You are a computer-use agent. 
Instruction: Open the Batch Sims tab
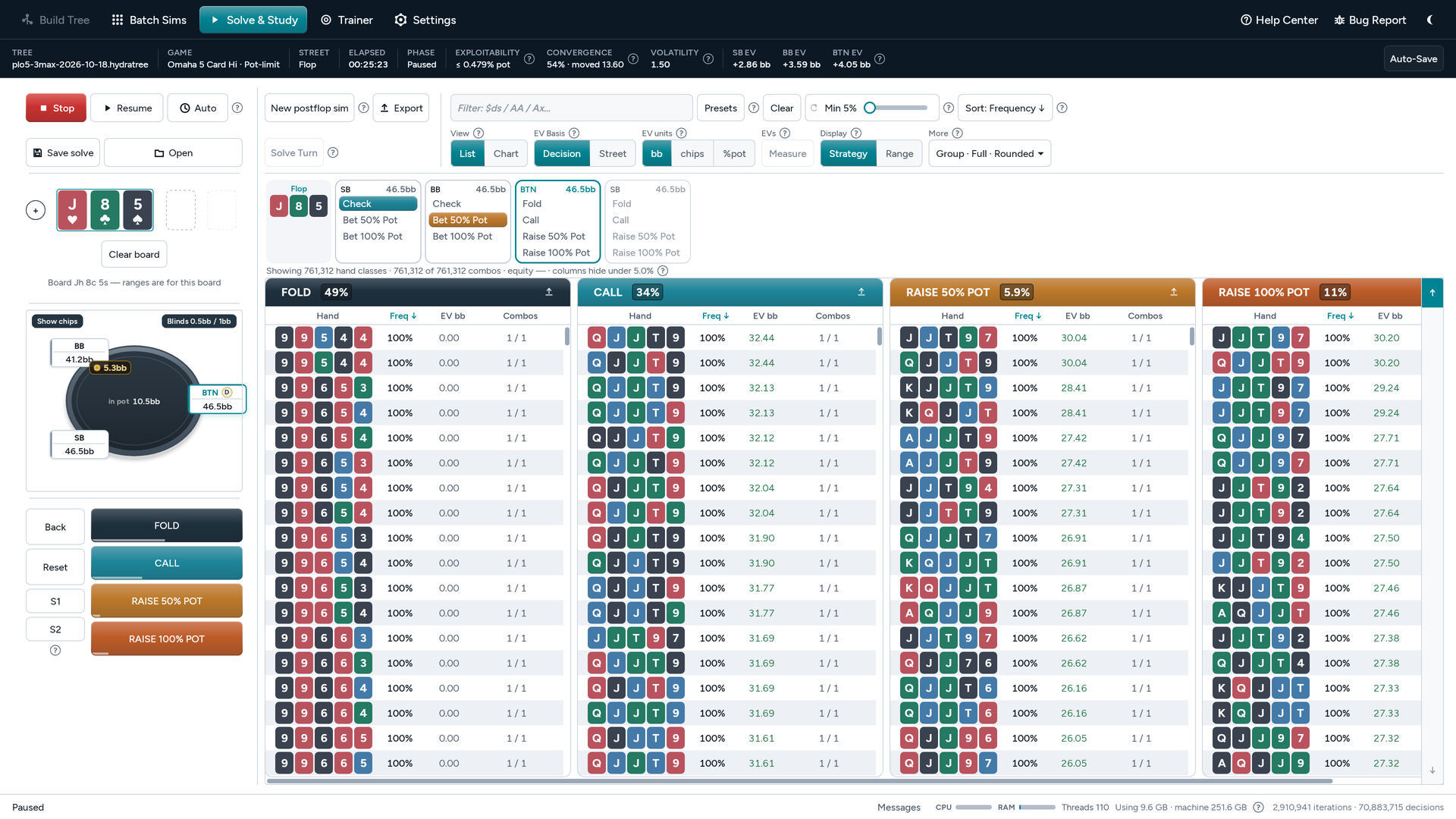149,20
